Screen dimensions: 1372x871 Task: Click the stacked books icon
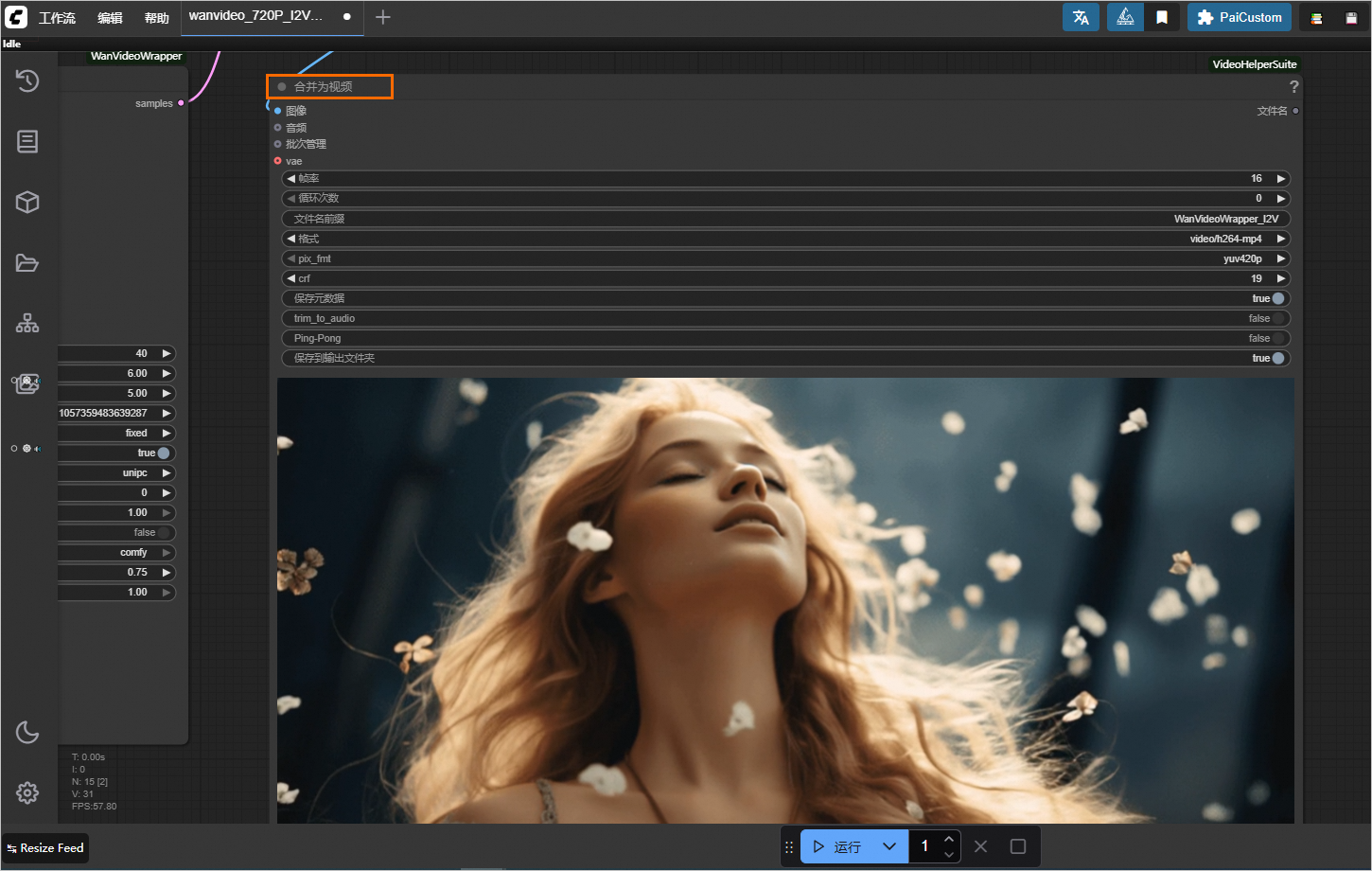pos(1316,18)
